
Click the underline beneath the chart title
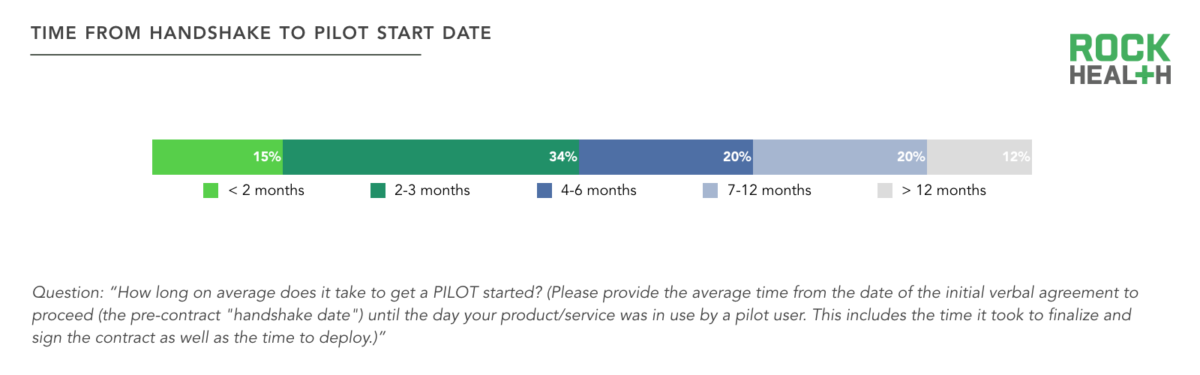tap(226, 54)
